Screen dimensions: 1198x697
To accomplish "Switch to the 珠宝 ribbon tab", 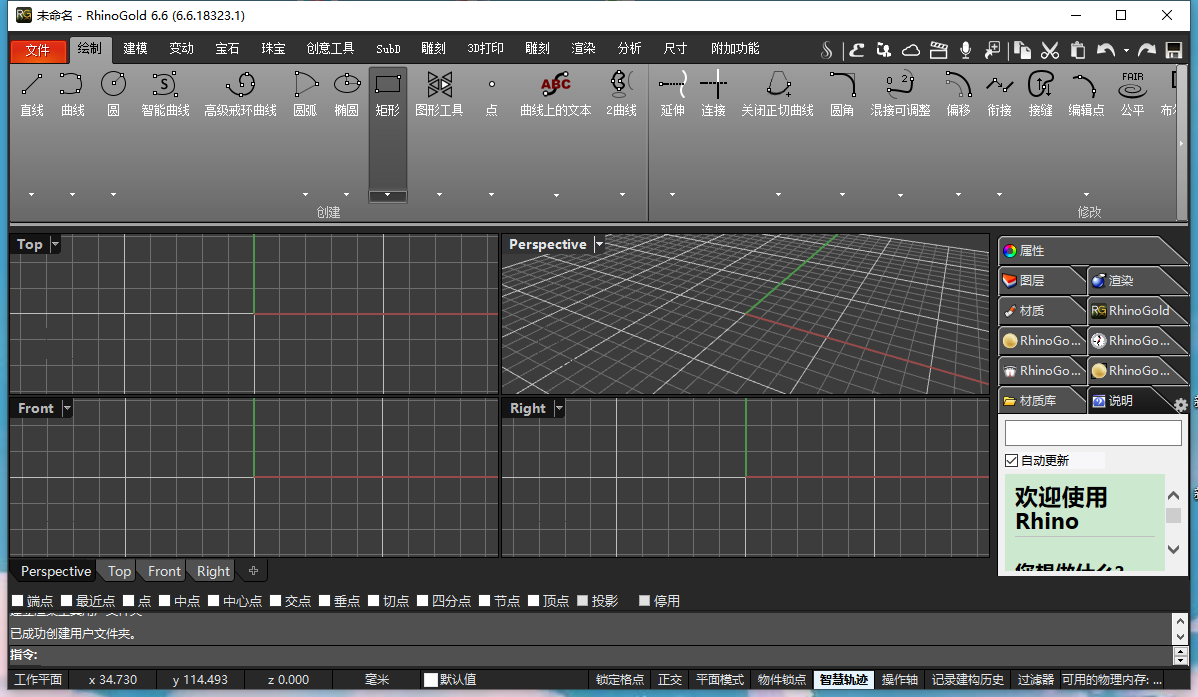I will [x=273, y=48].
